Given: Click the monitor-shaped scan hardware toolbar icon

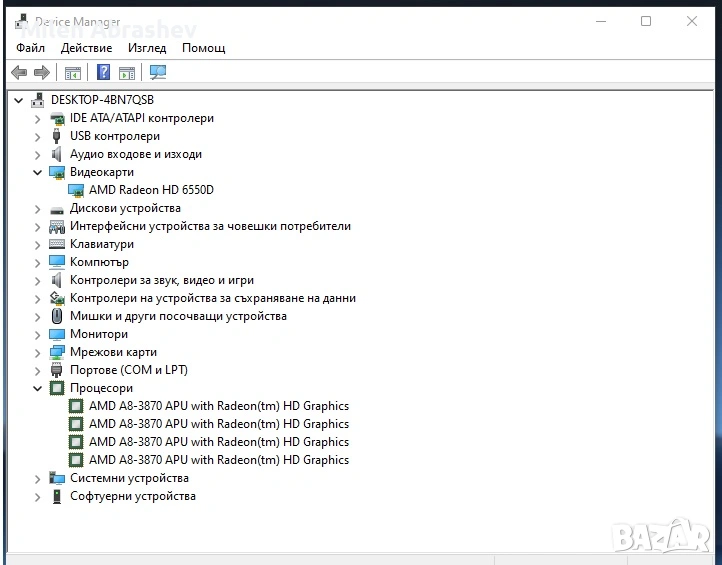Looking at the screenshot, I should [157, 72].
